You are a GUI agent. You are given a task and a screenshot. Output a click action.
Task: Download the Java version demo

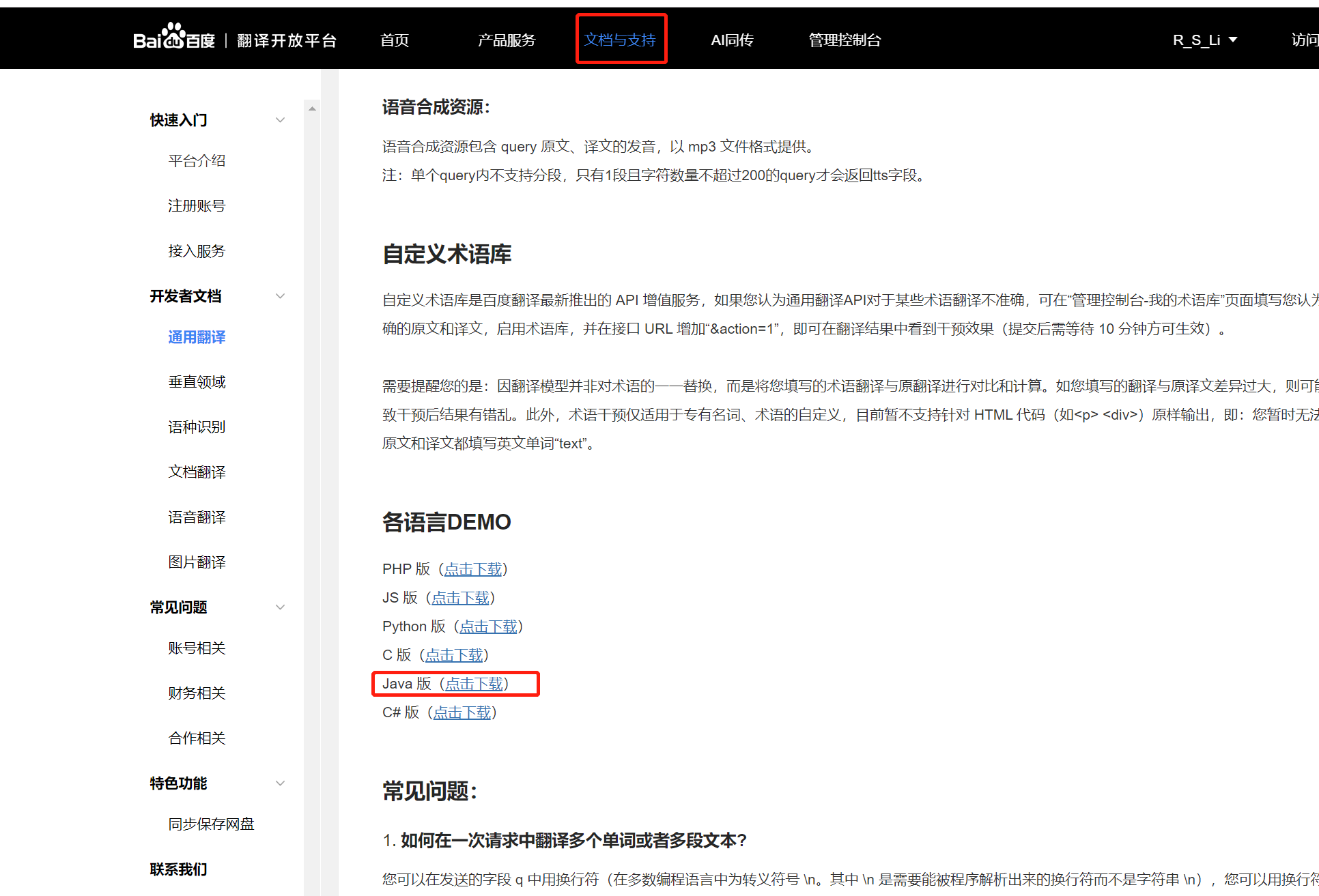[474, 684]
